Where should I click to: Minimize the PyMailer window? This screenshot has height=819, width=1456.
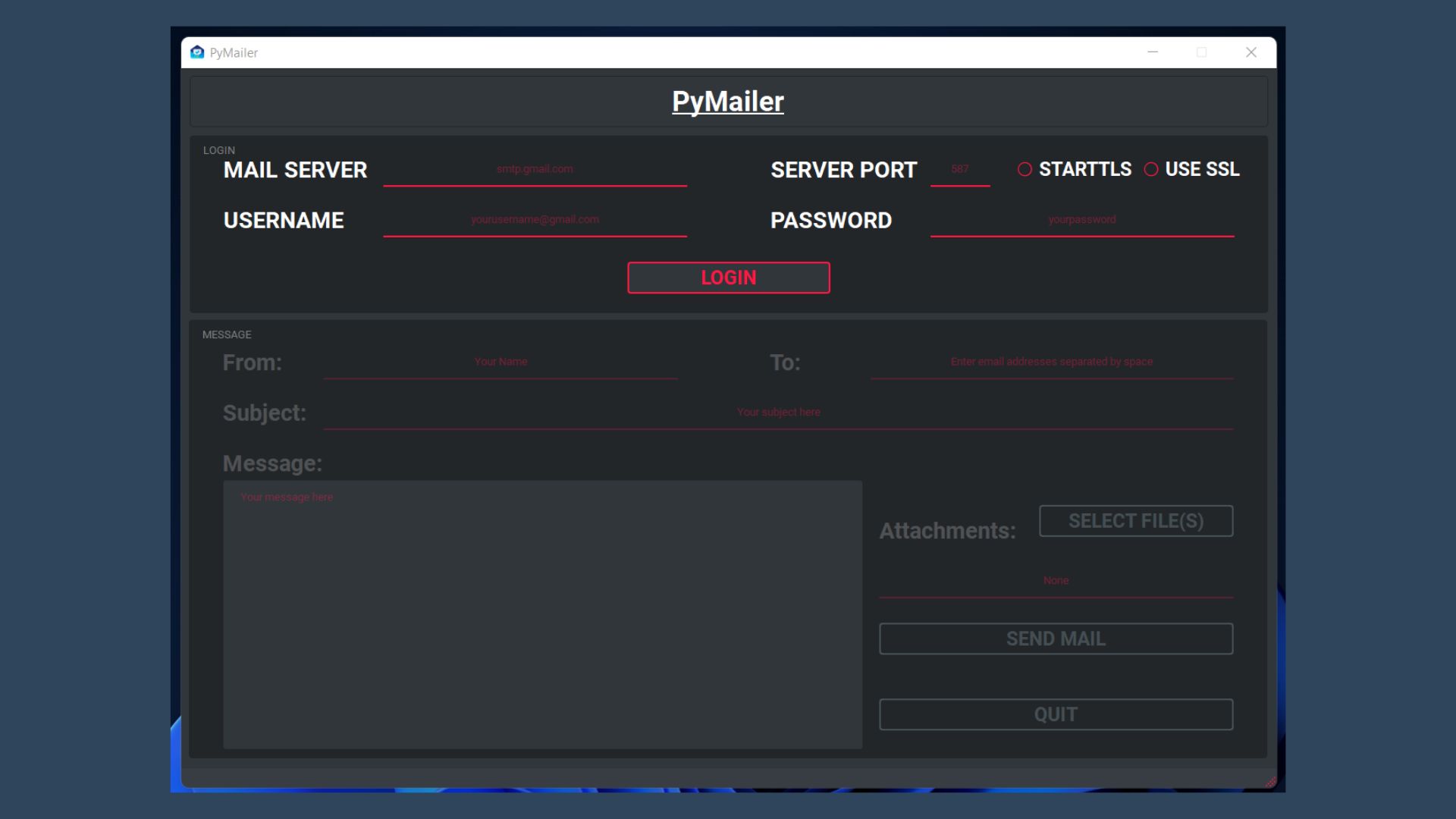[1153, 52]
